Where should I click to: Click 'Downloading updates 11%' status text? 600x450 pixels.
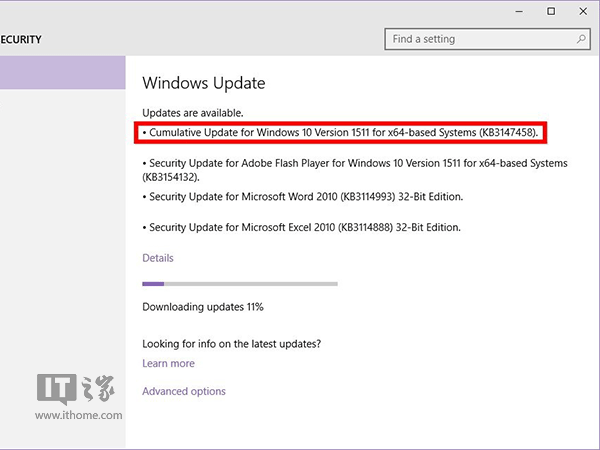203,307
